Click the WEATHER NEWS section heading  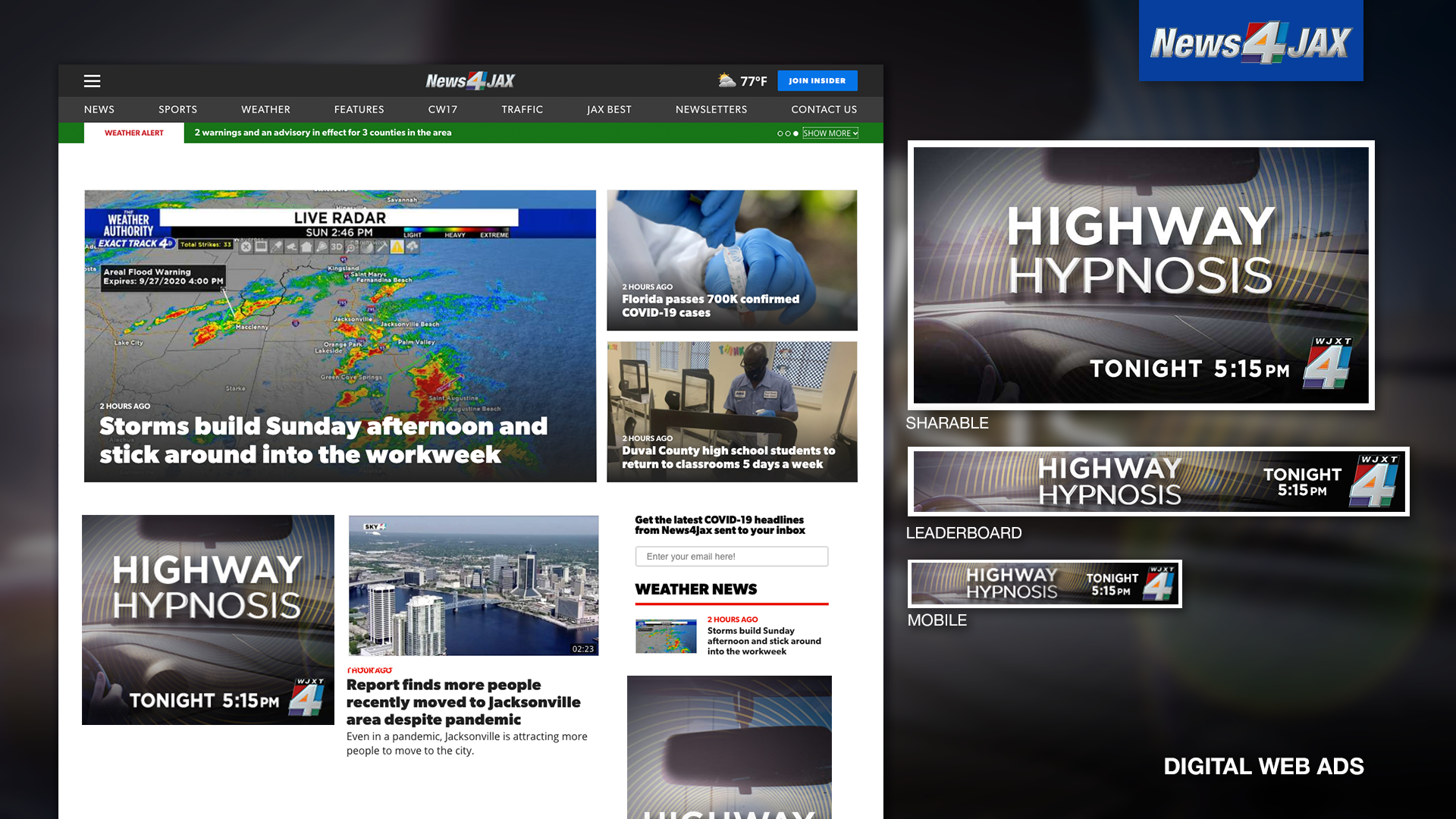[x=695, y=589]
